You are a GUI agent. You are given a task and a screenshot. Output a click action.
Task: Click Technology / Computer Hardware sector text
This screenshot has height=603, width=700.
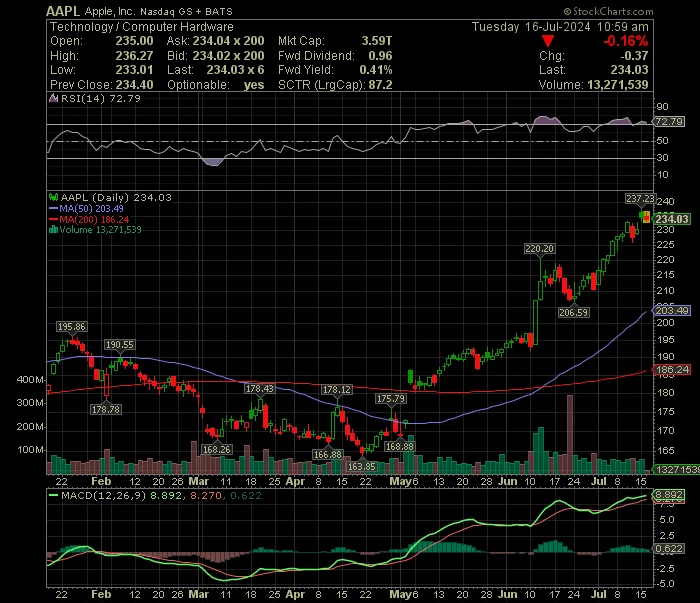(x=142, y=27)
